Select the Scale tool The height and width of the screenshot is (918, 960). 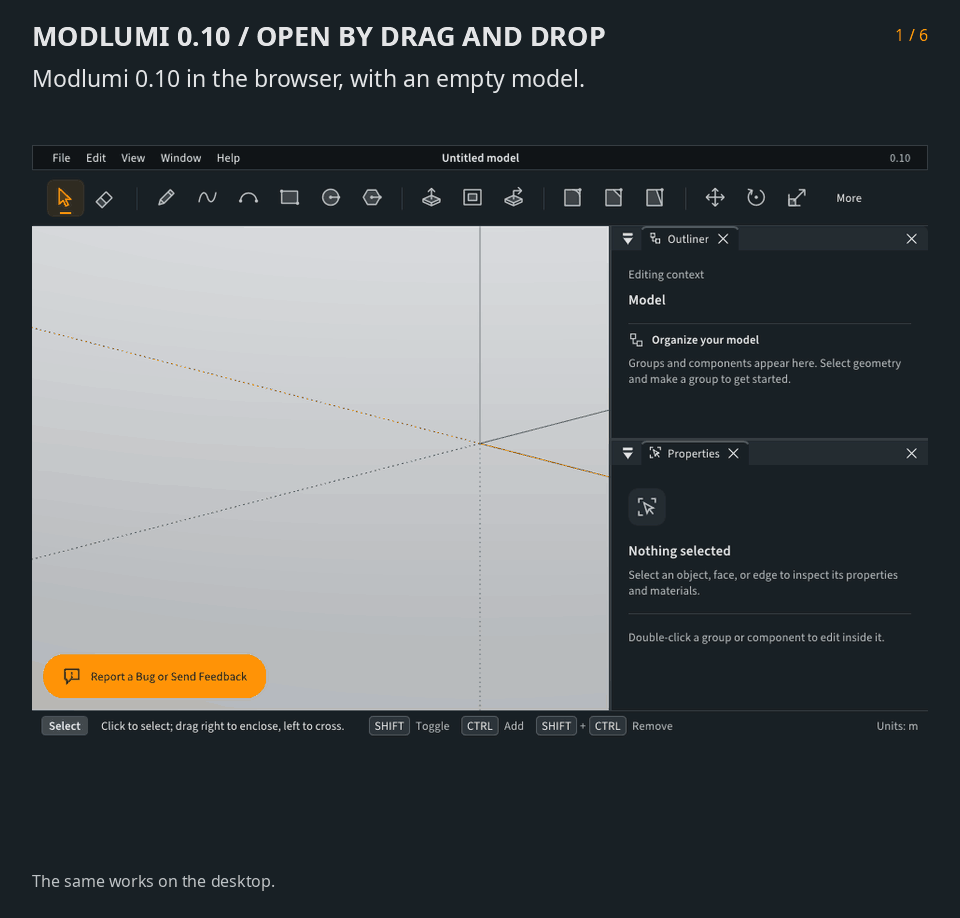797,198
